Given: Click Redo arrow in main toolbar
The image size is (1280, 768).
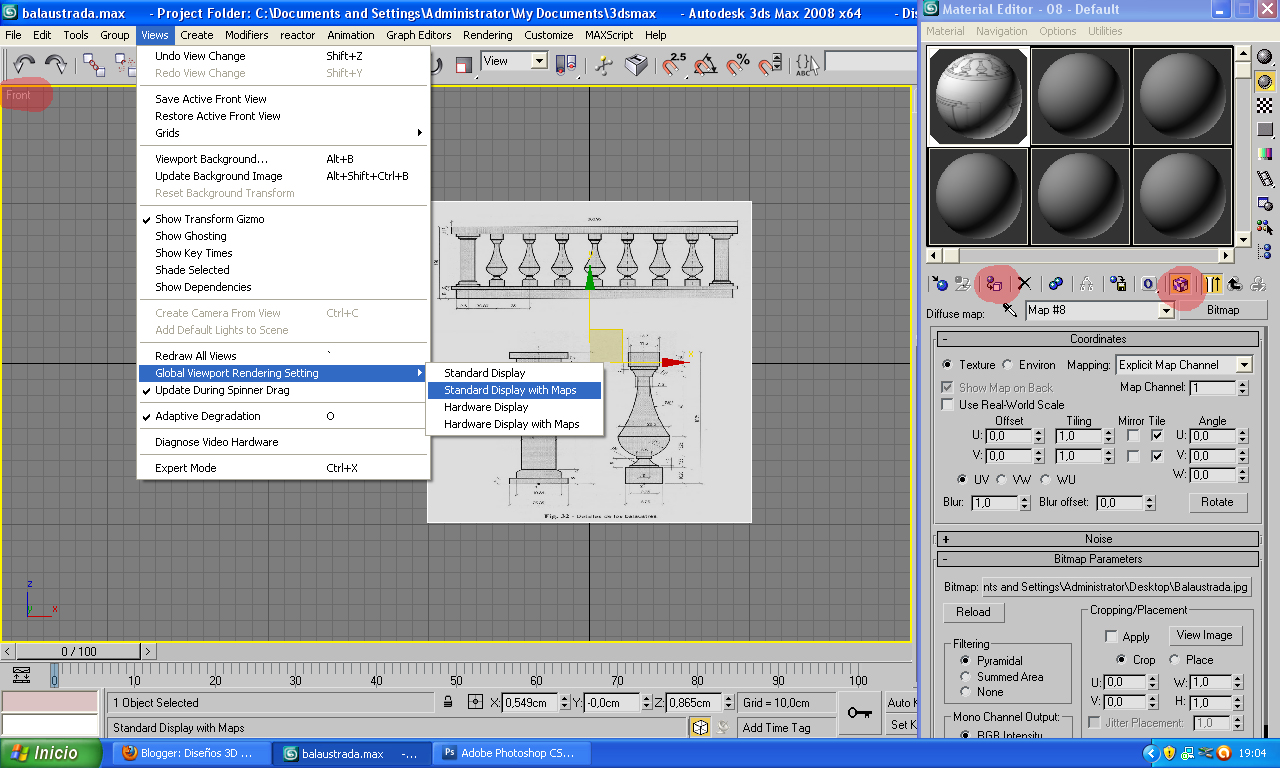Looking at the screenshot, I should coord(56,65).
